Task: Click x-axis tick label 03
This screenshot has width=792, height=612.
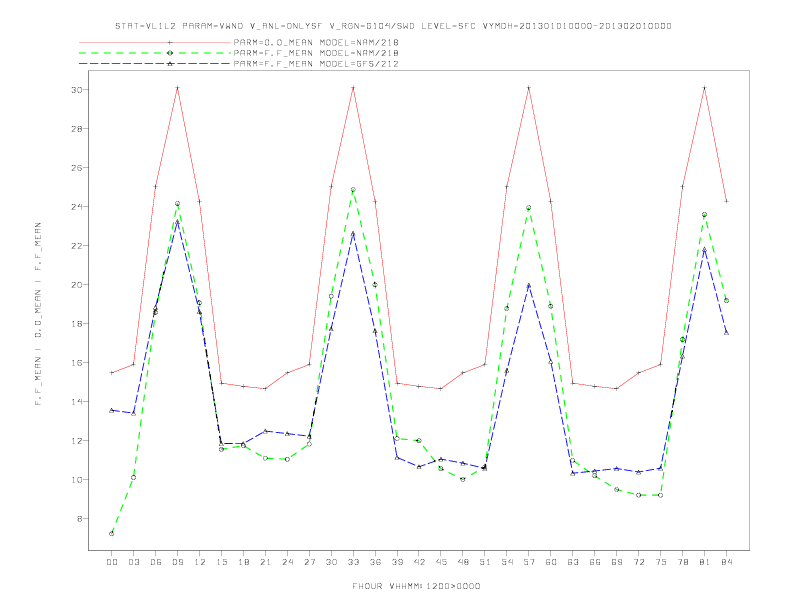Action: [133, 562]
